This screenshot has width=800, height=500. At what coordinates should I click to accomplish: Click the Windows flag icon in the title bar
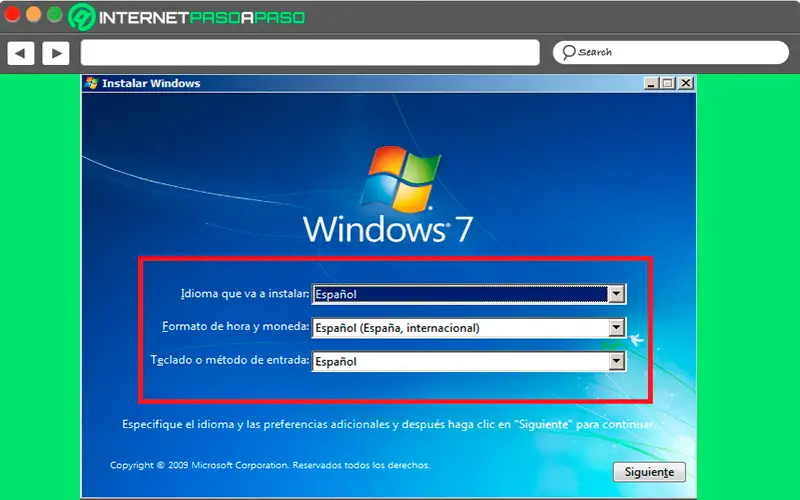point(92,83)
